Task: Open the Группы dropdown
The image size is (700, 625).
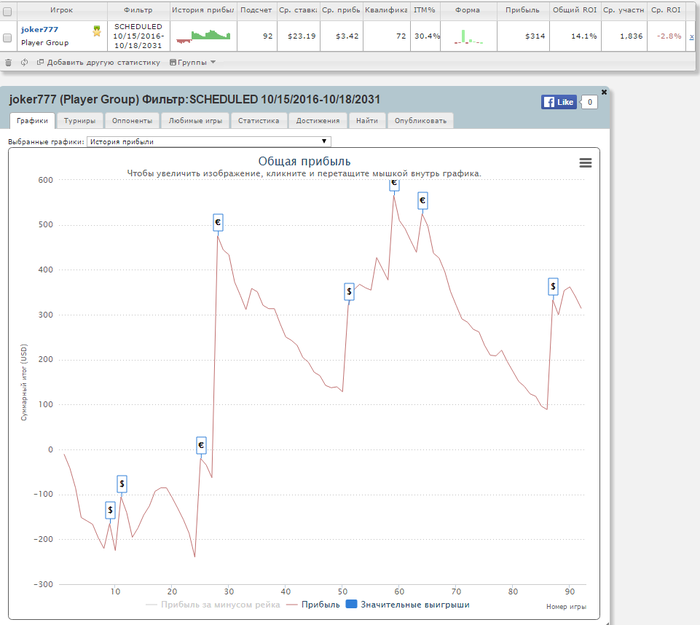Action: (x=192, y=62)
